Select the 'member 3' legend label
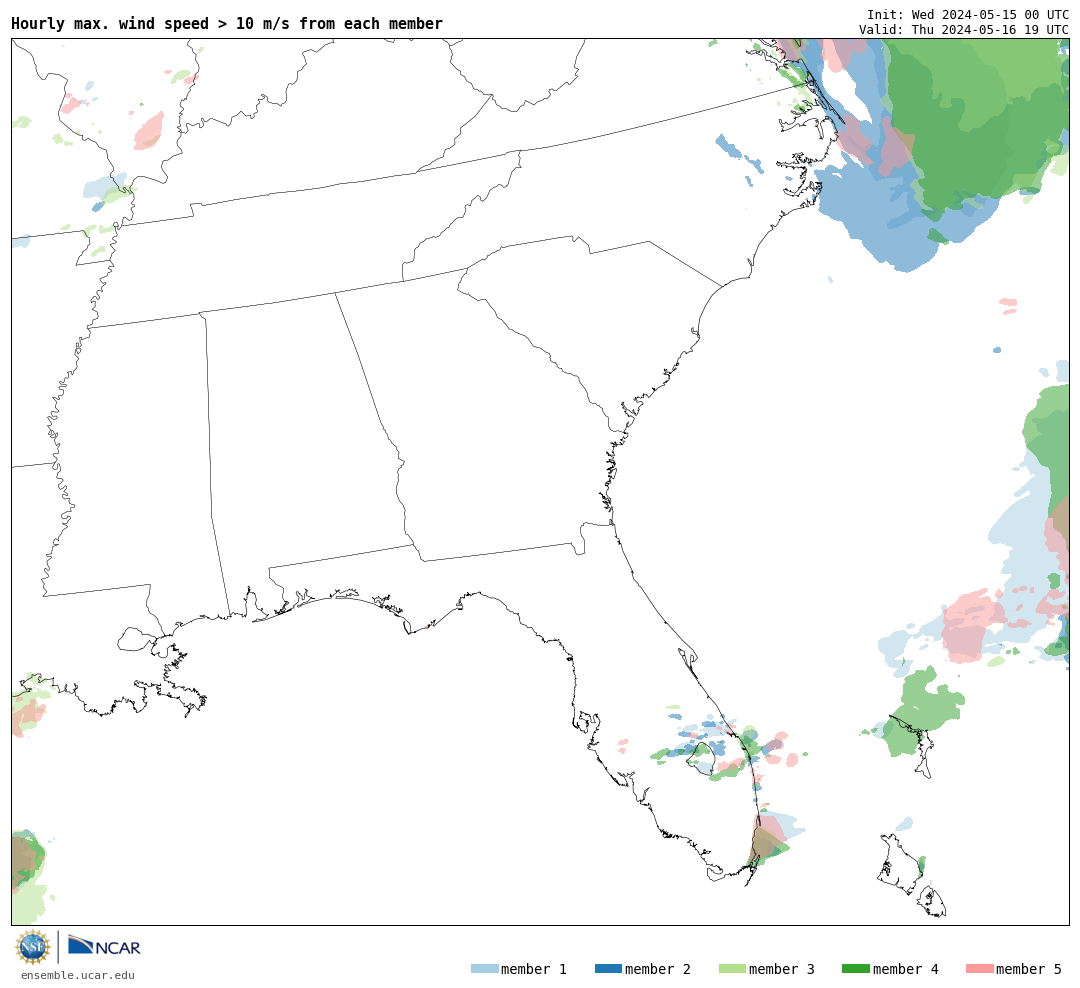Viewport: 1080px width, 988px height. tap(782, 969)
